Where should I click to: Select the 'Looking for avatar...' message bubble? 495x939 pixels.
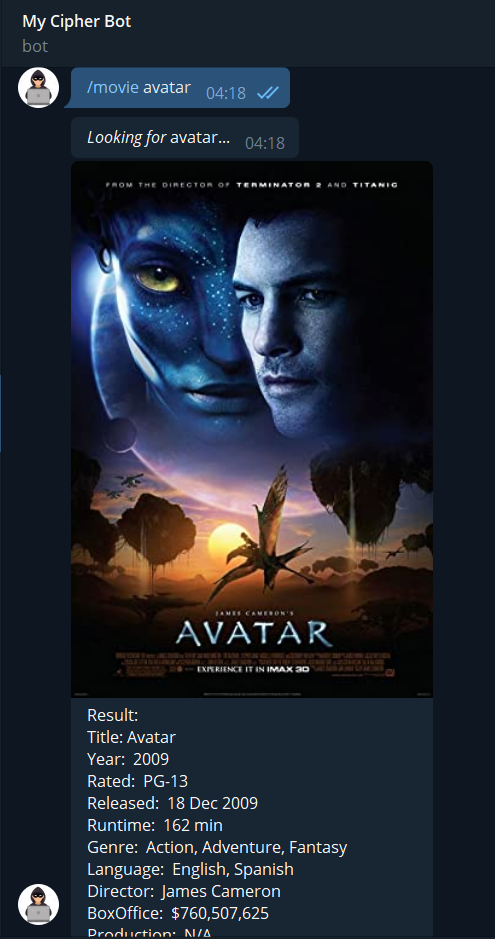coord(185,138)
